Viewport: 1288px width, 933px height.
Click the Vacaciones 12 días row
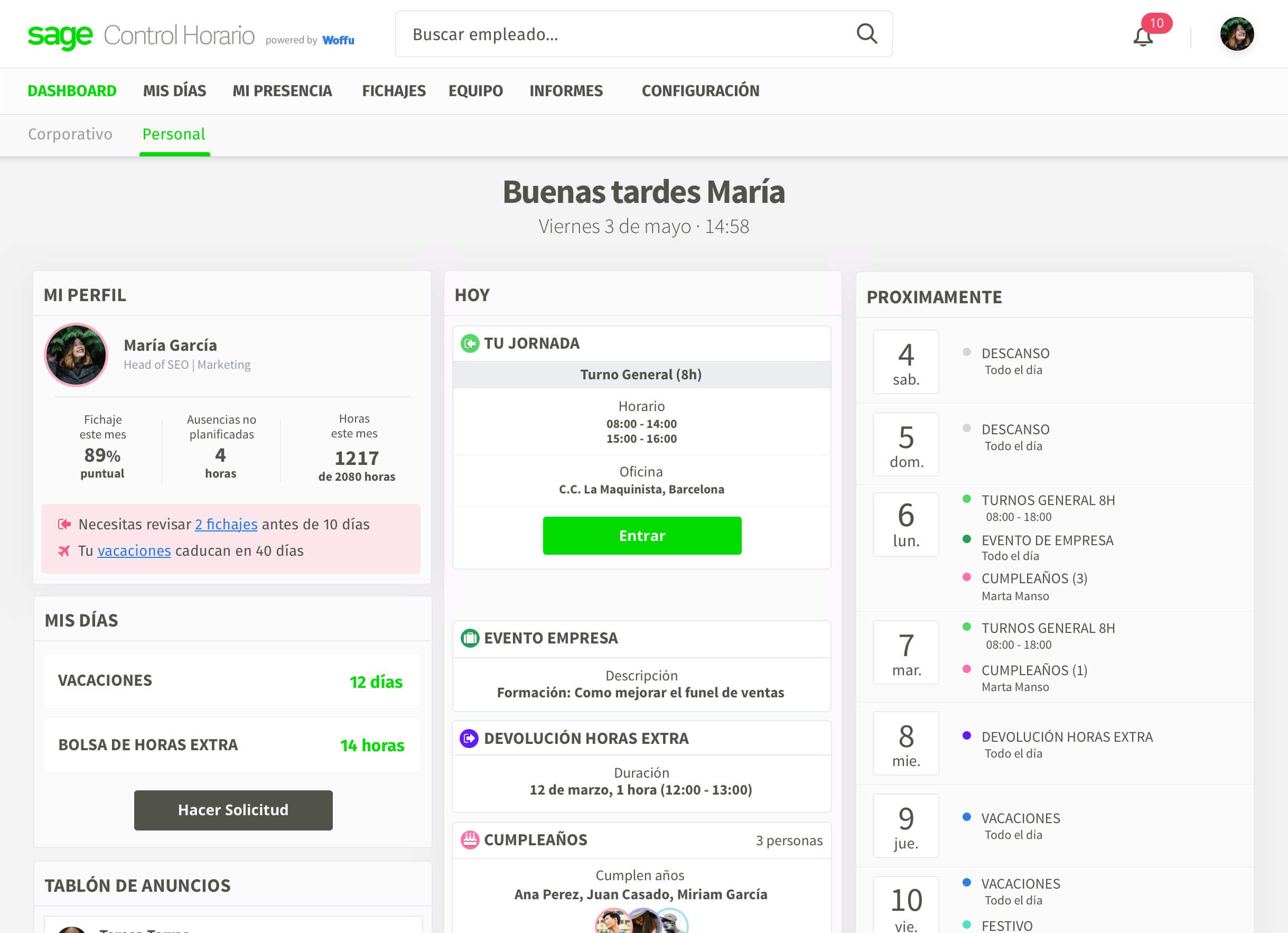pyautogui.click(x=232, y=680)
